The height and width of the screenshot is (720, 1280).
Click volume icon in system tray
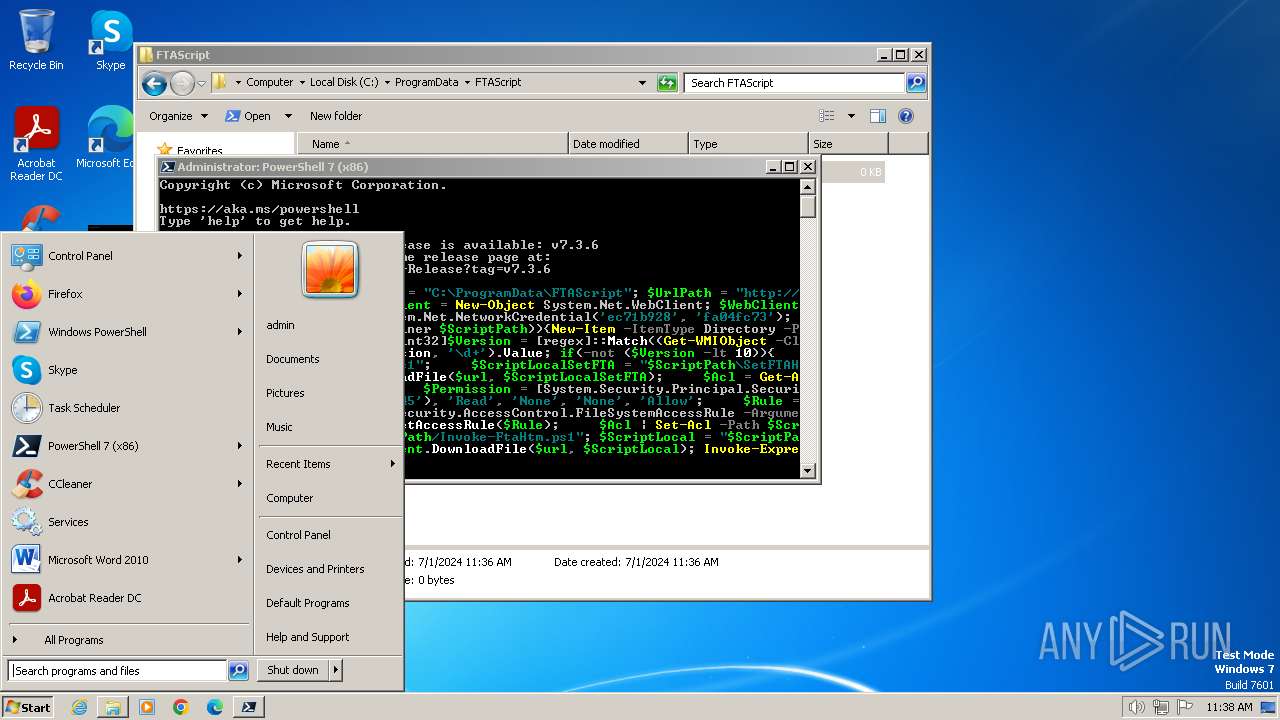[1136, 707]
